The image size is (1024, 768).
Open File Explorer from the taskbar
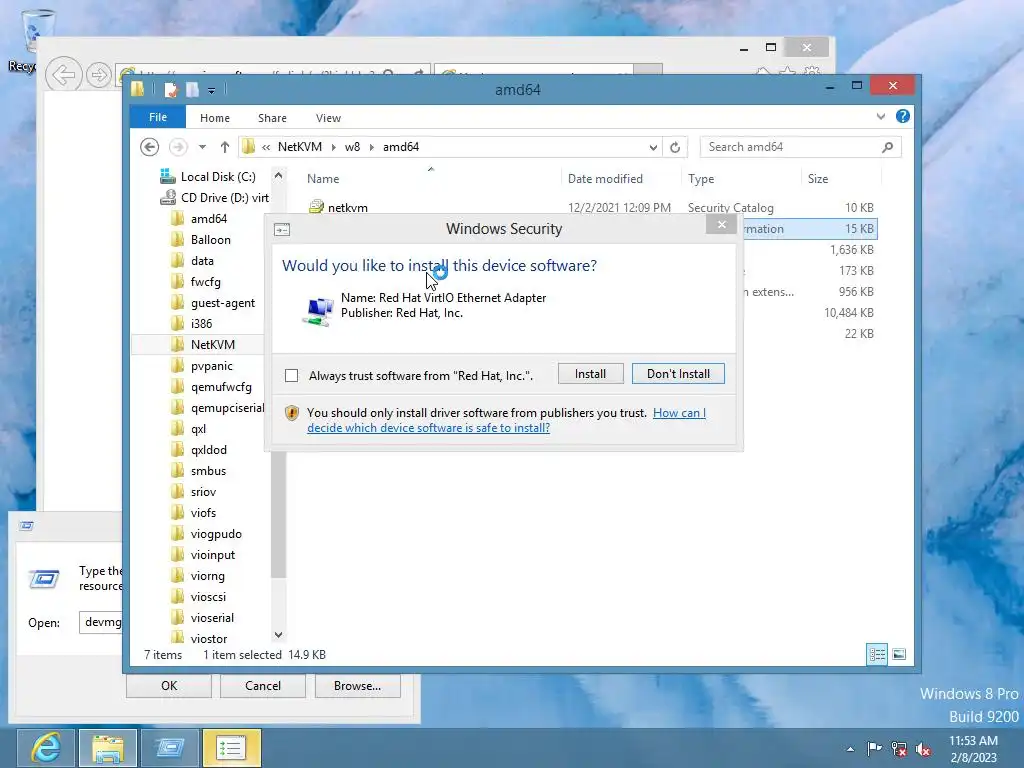coord(108,748)
